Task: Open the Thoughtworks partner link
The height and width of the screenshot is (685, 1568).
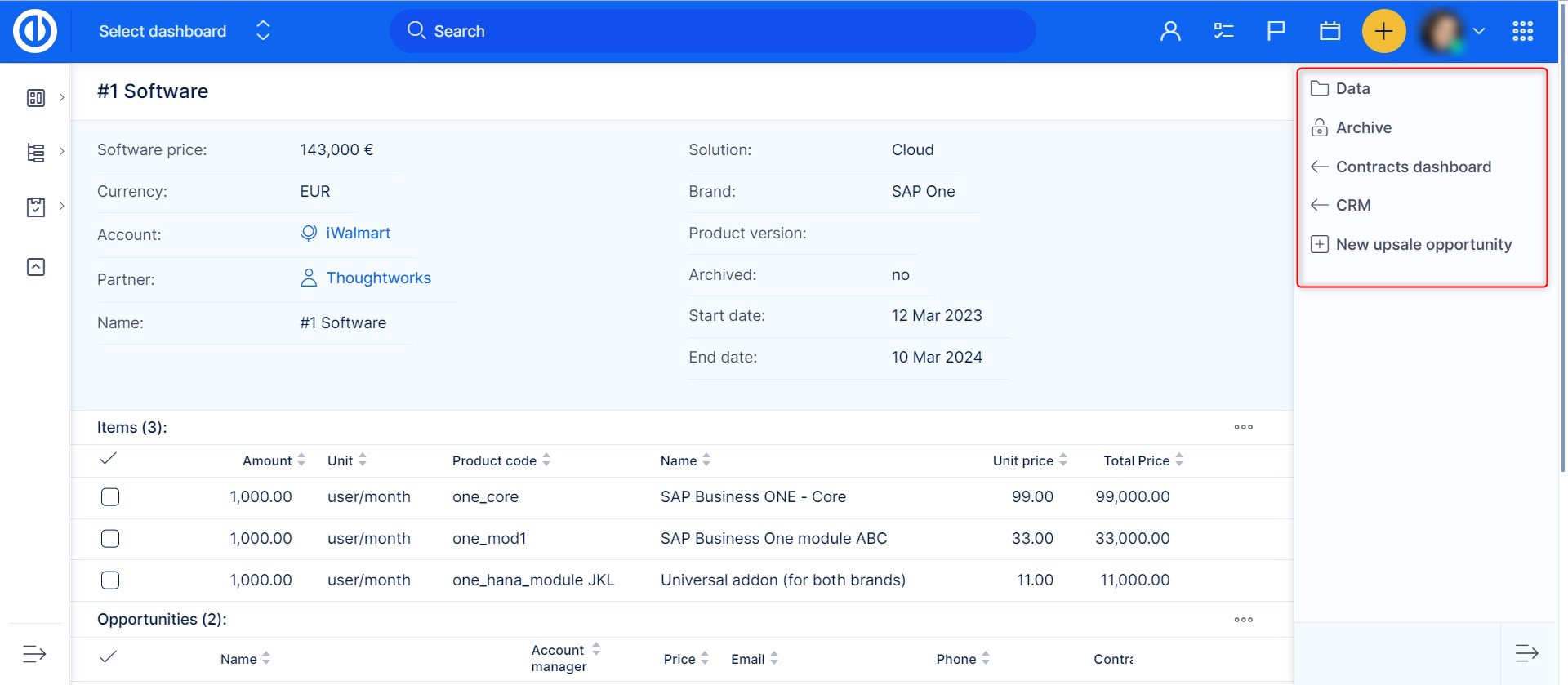Action: [378, 278]
